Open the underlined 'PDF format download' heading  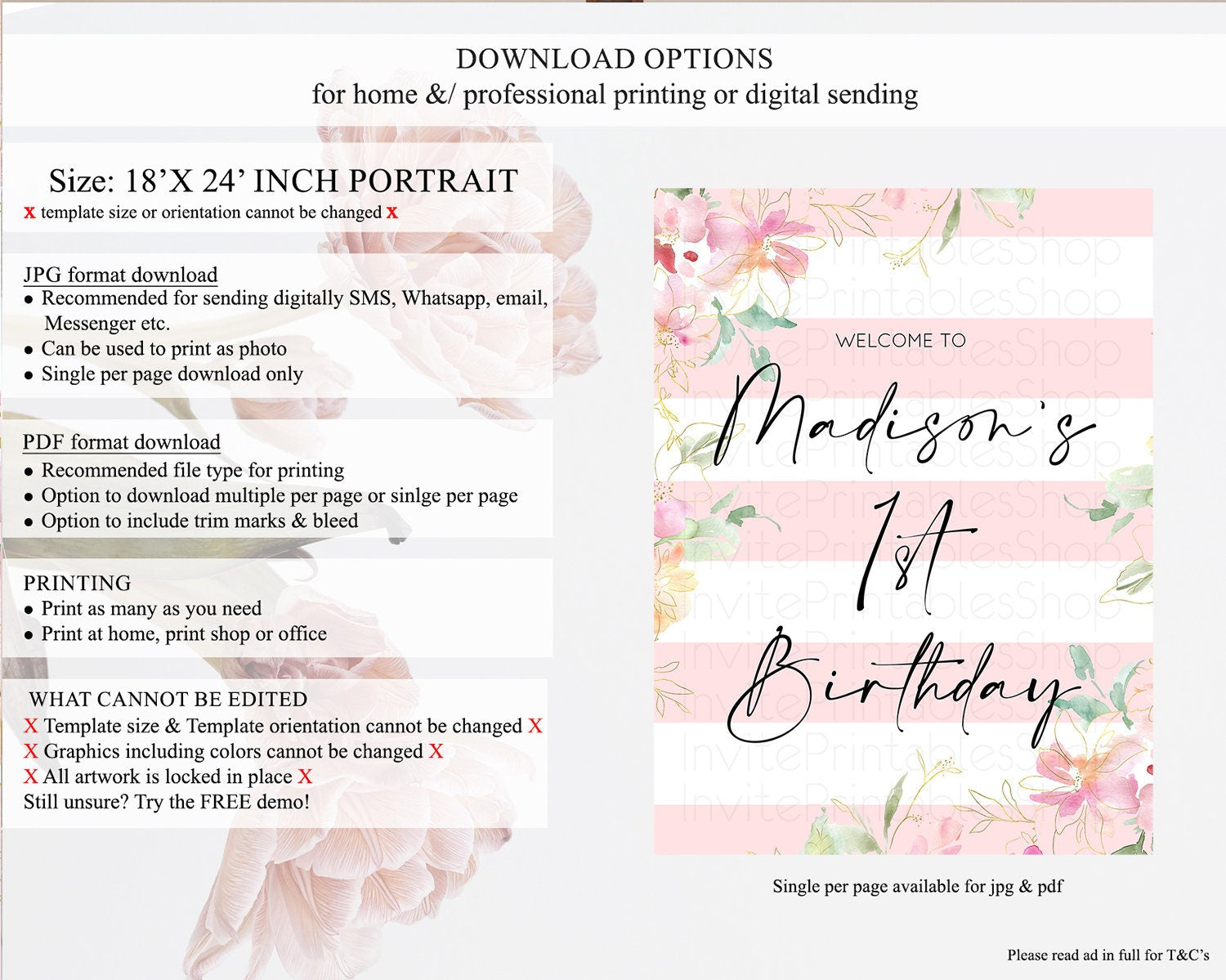[x=121, y=442]
